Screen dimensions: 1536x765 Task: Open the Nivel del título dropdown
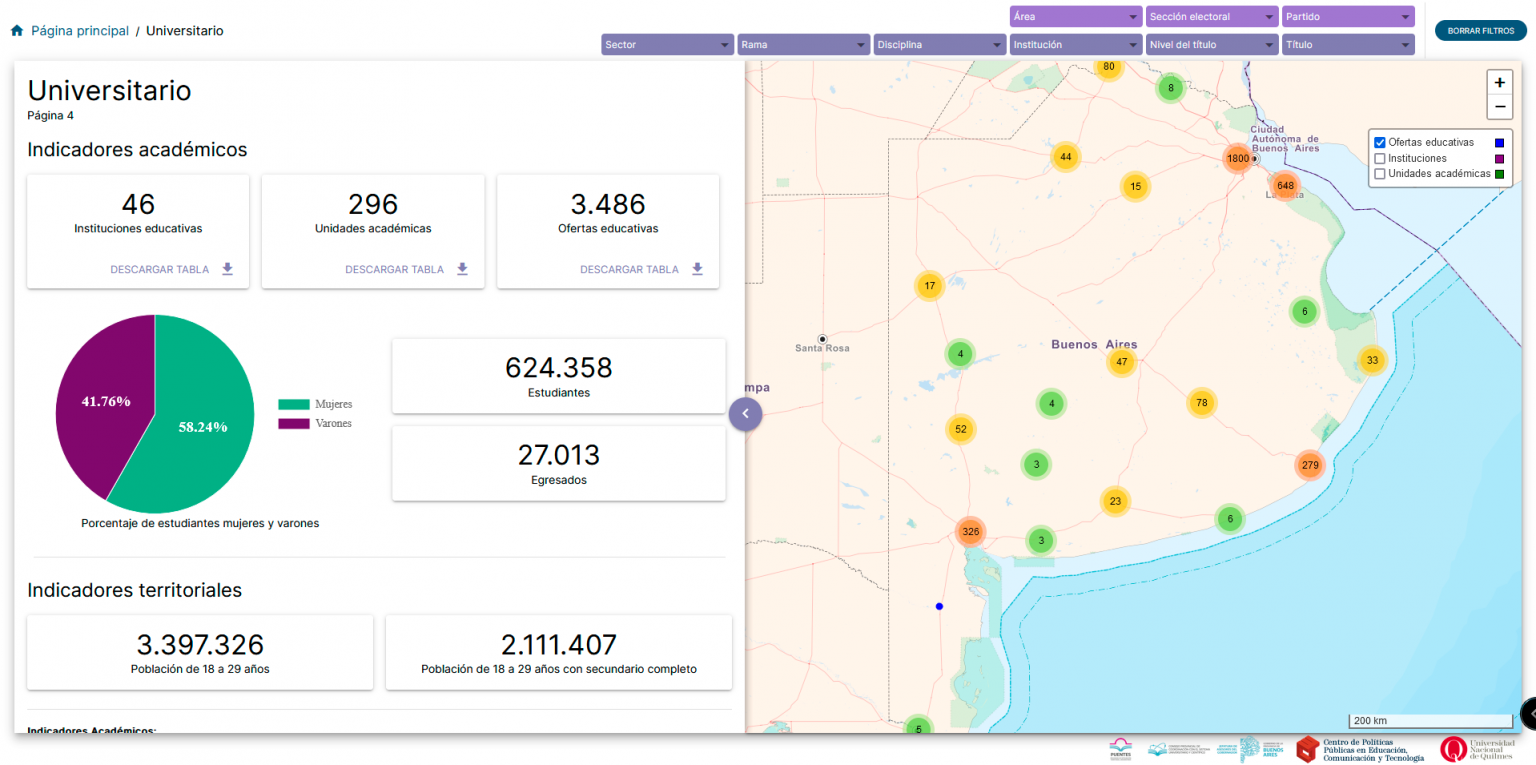[x=1211, y=45]
